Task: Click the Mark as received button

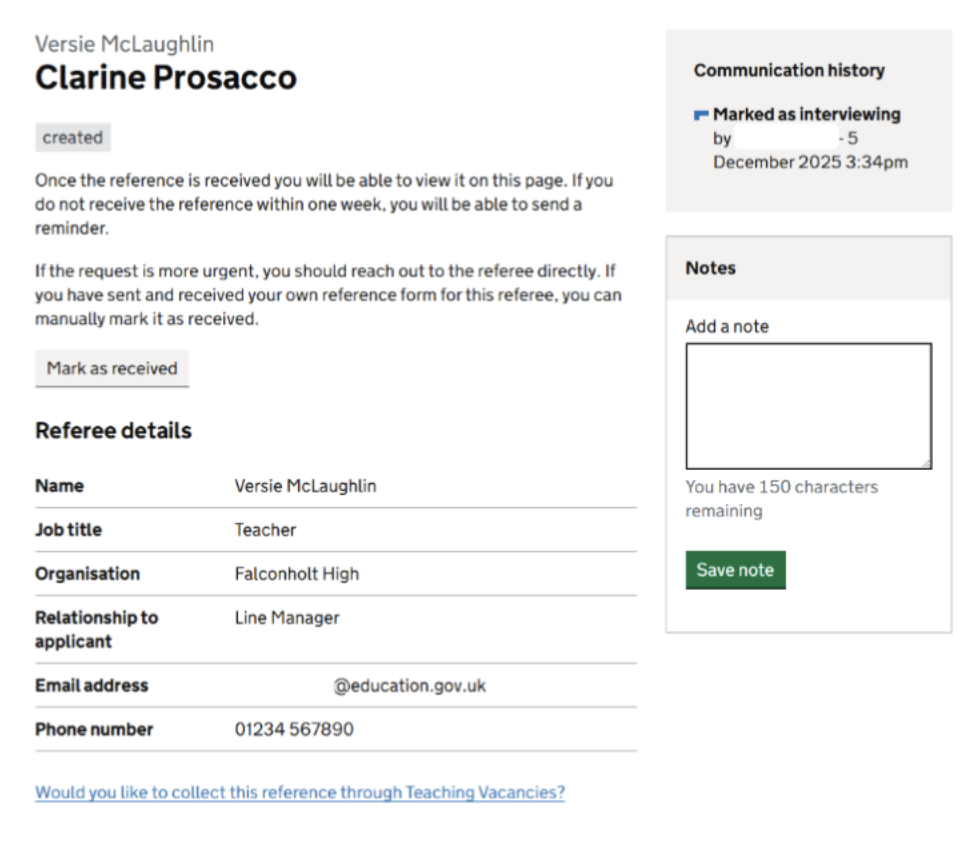Action: tap(112, 368)
